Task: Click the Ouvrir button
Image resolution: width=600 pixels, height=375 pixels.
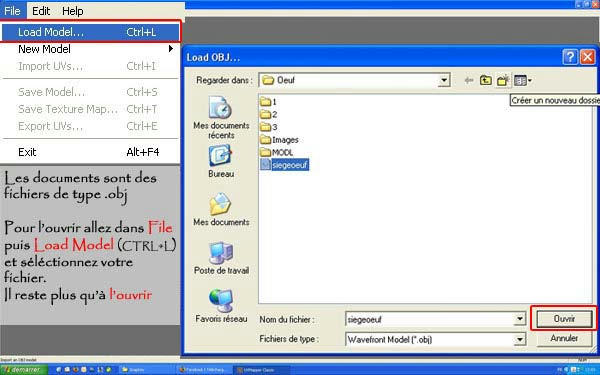Action: click(x=564, y=318)
